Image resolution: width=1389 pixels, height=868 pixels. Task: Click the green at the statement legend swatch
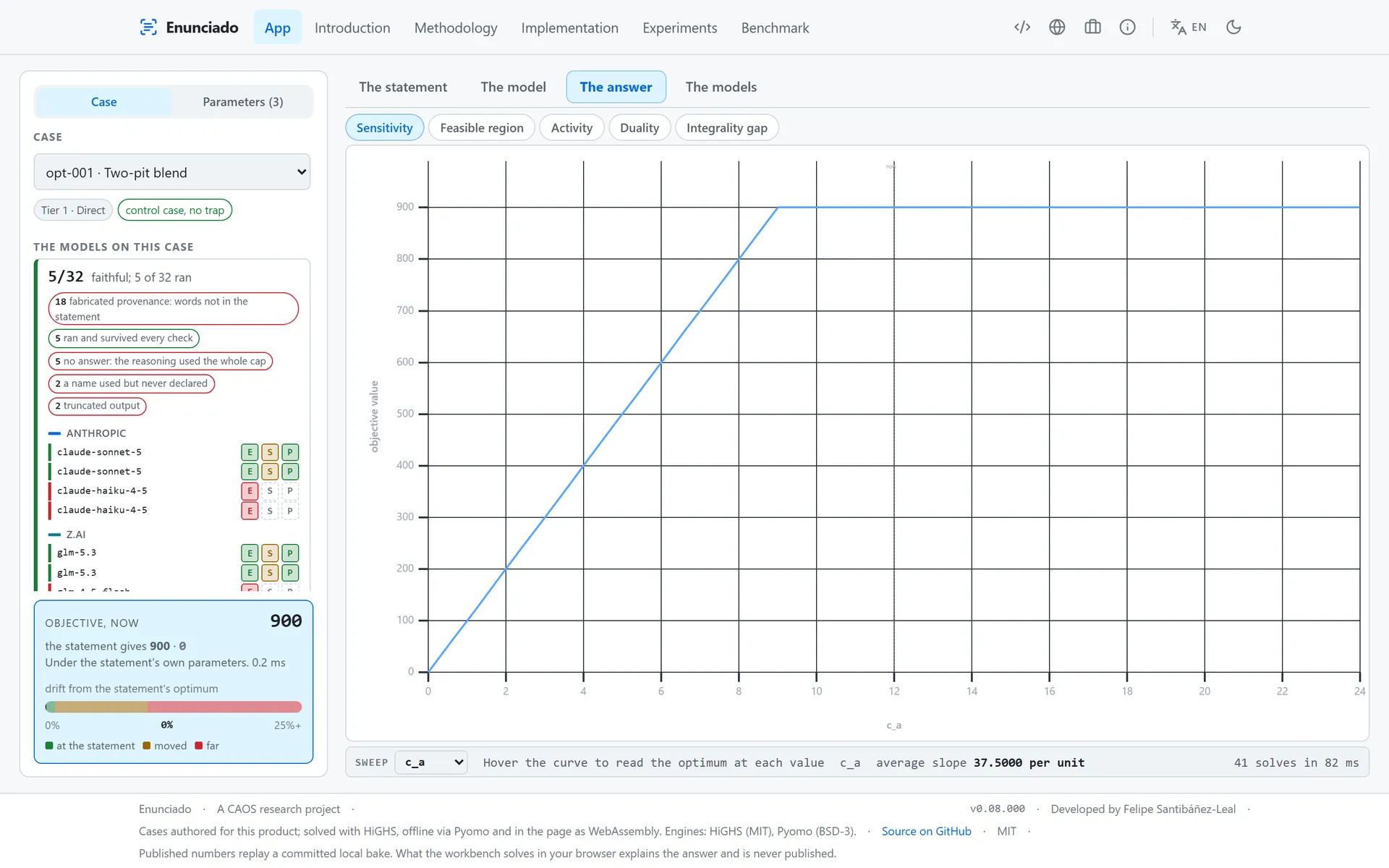[x=49, y=746]
